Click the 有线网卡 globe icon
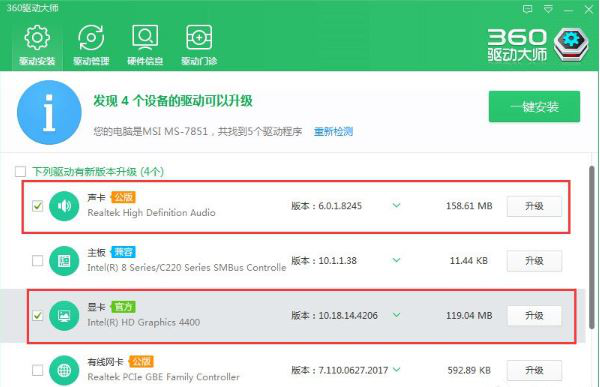This screenshot has width=600, height=387. [x=64, y=370]
